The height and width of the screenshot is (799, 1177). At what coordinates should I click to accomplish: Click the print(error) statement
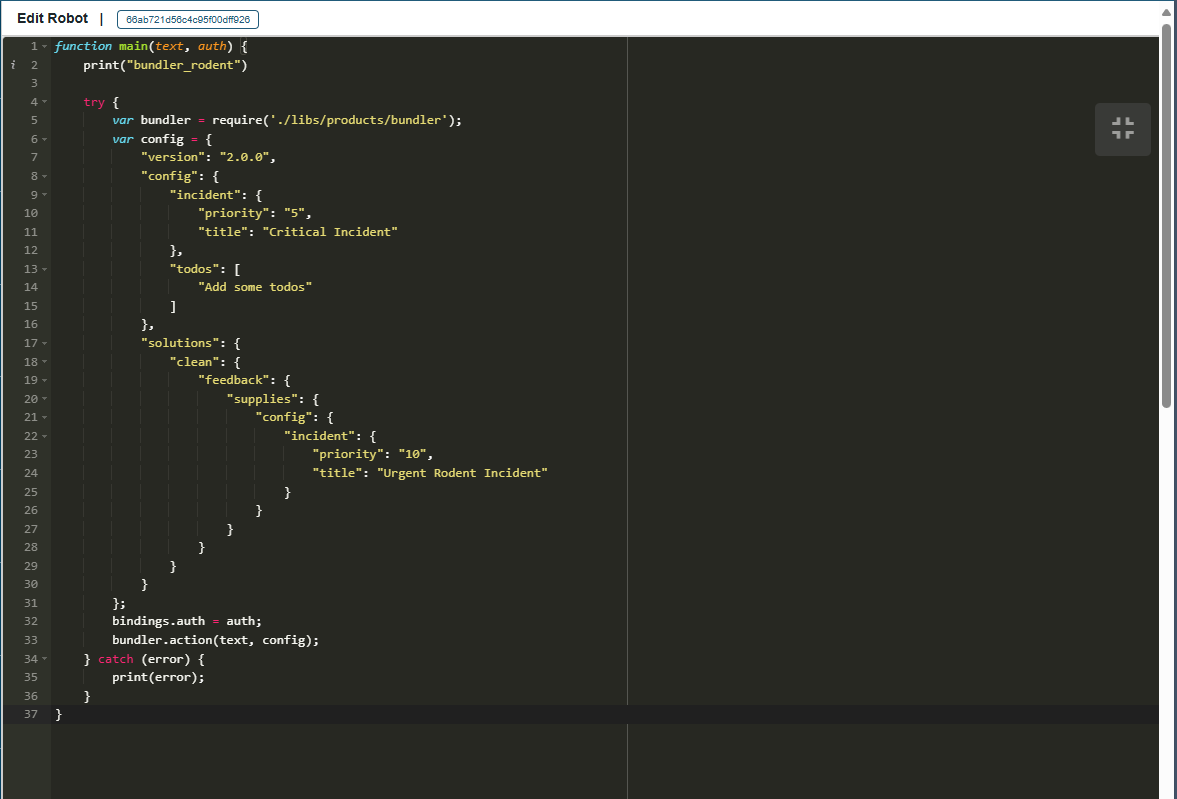tap(158, 677)
